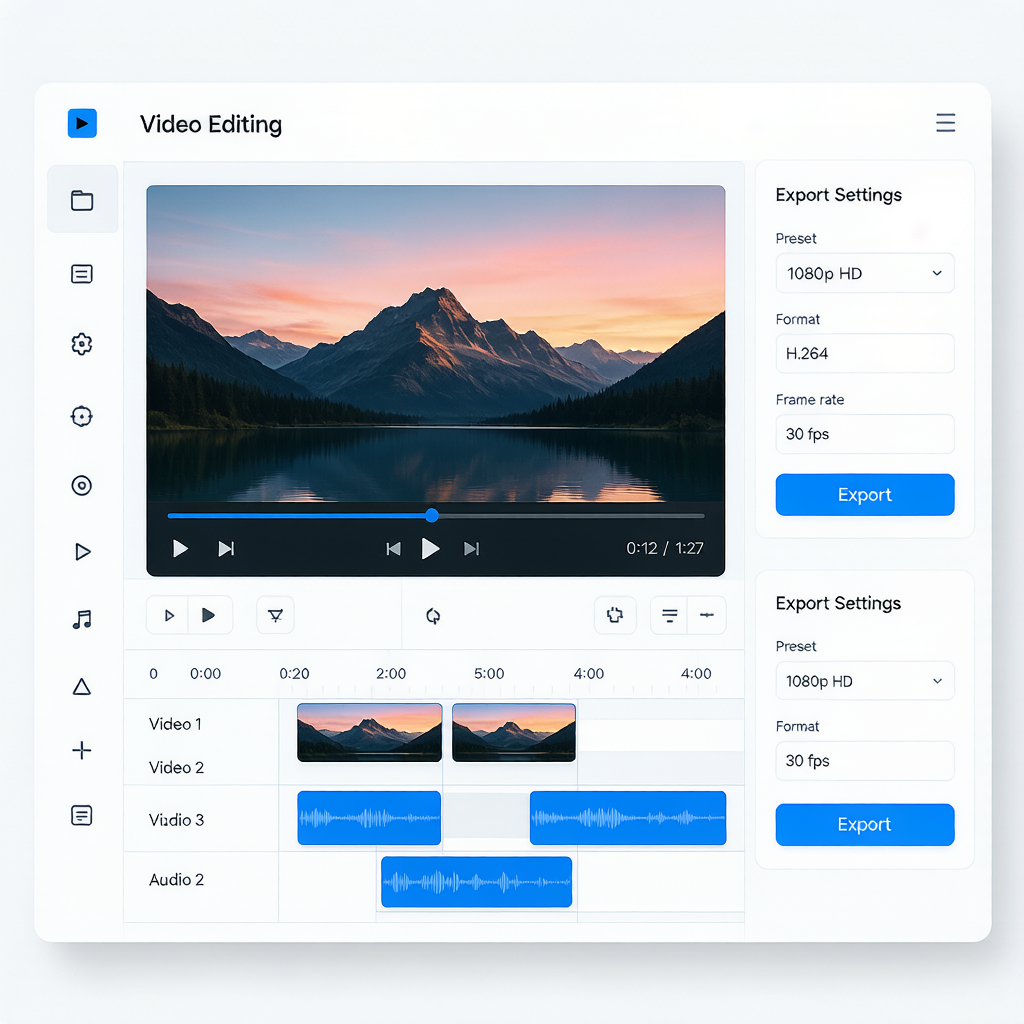The image size is (1024, 1024).
Task: Open the hamburger menu at top right
Action: point(945,123)
